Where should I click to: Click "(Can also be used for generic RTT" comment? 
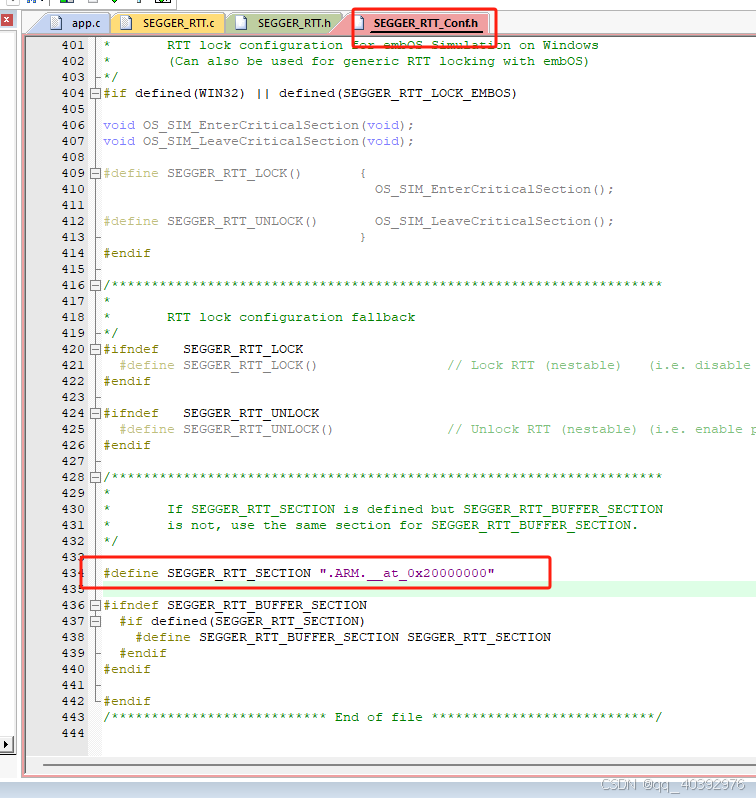point(379,62)
